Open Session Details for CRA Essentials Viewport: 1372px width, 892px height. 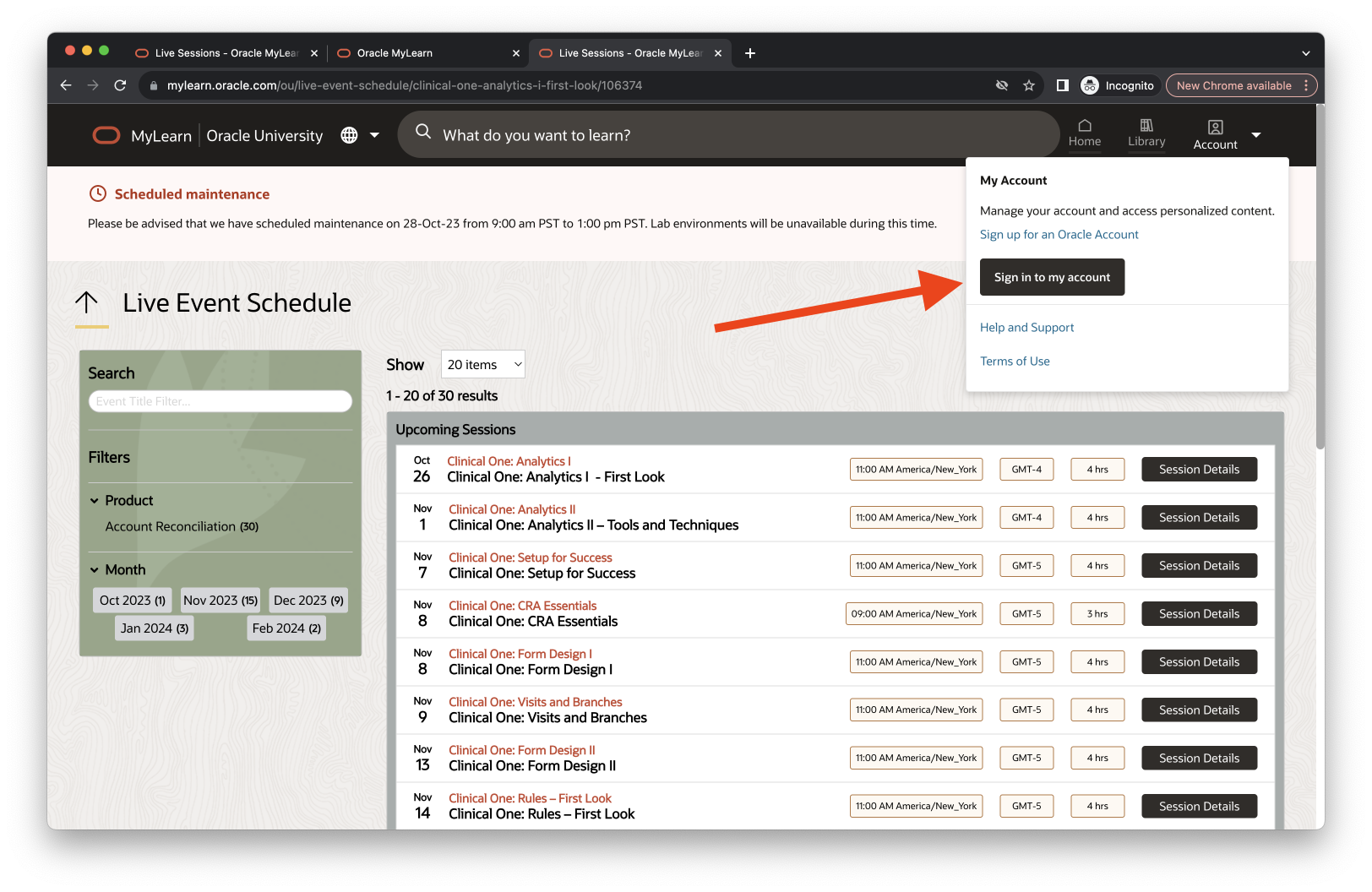(x=1199, y=614)
